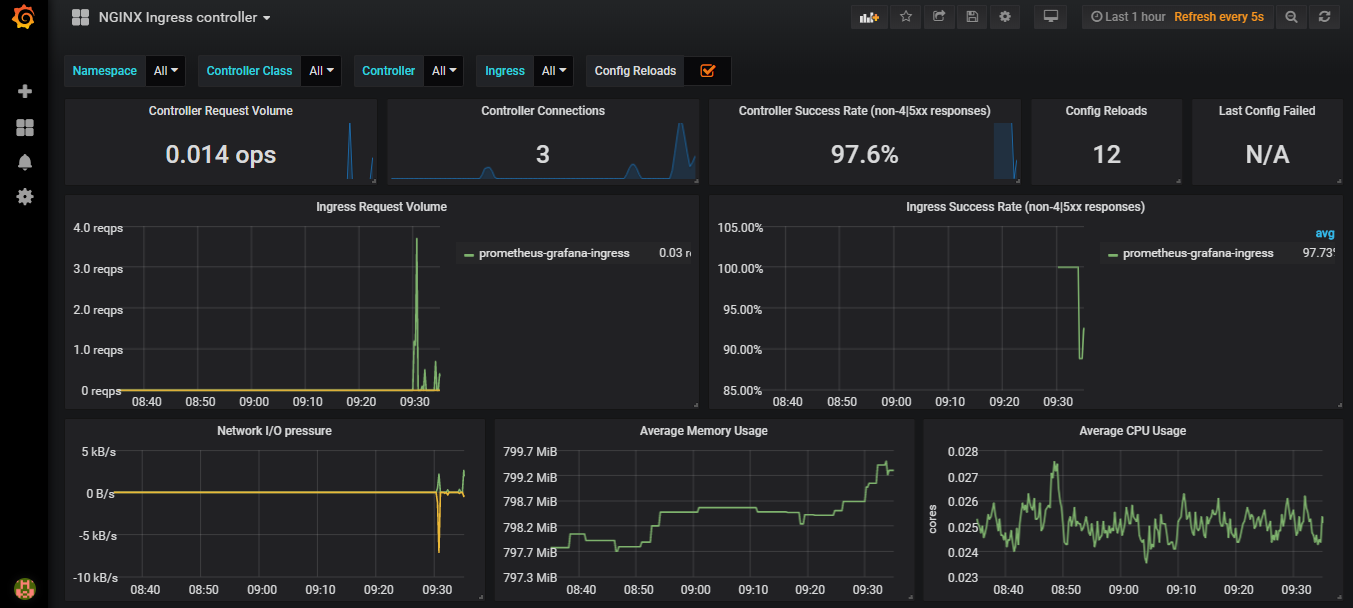Open the Dashboards grid icon in sidebar

point(25,127)
